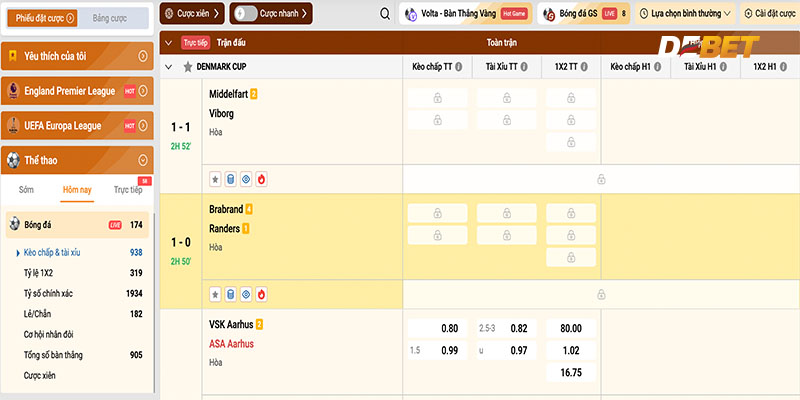Click the info icon beside Kèo chấp TT

click(x=458, y=67)
